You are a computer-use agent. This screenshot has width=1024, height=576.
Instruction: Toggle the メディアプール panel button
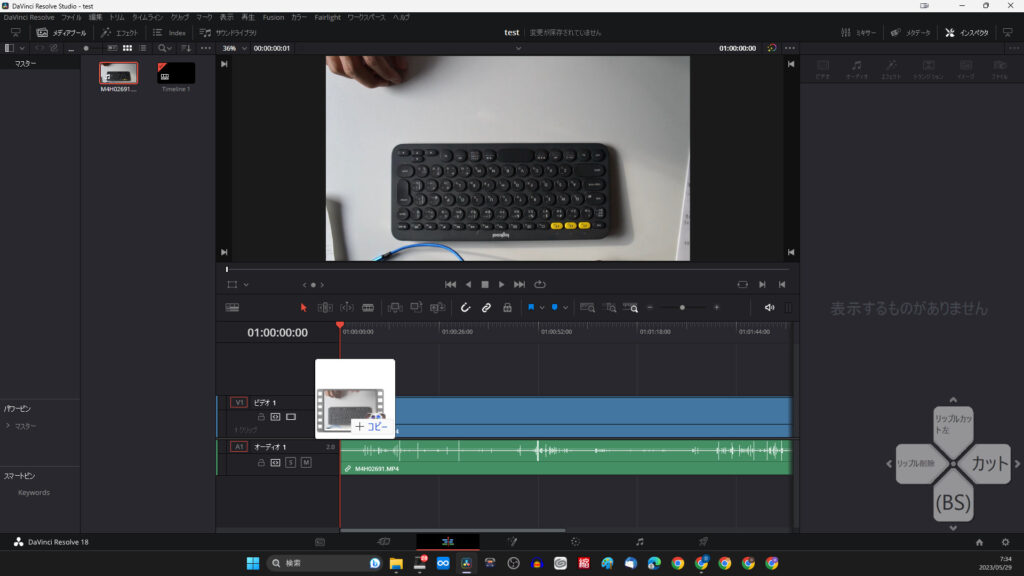point(61,33)
